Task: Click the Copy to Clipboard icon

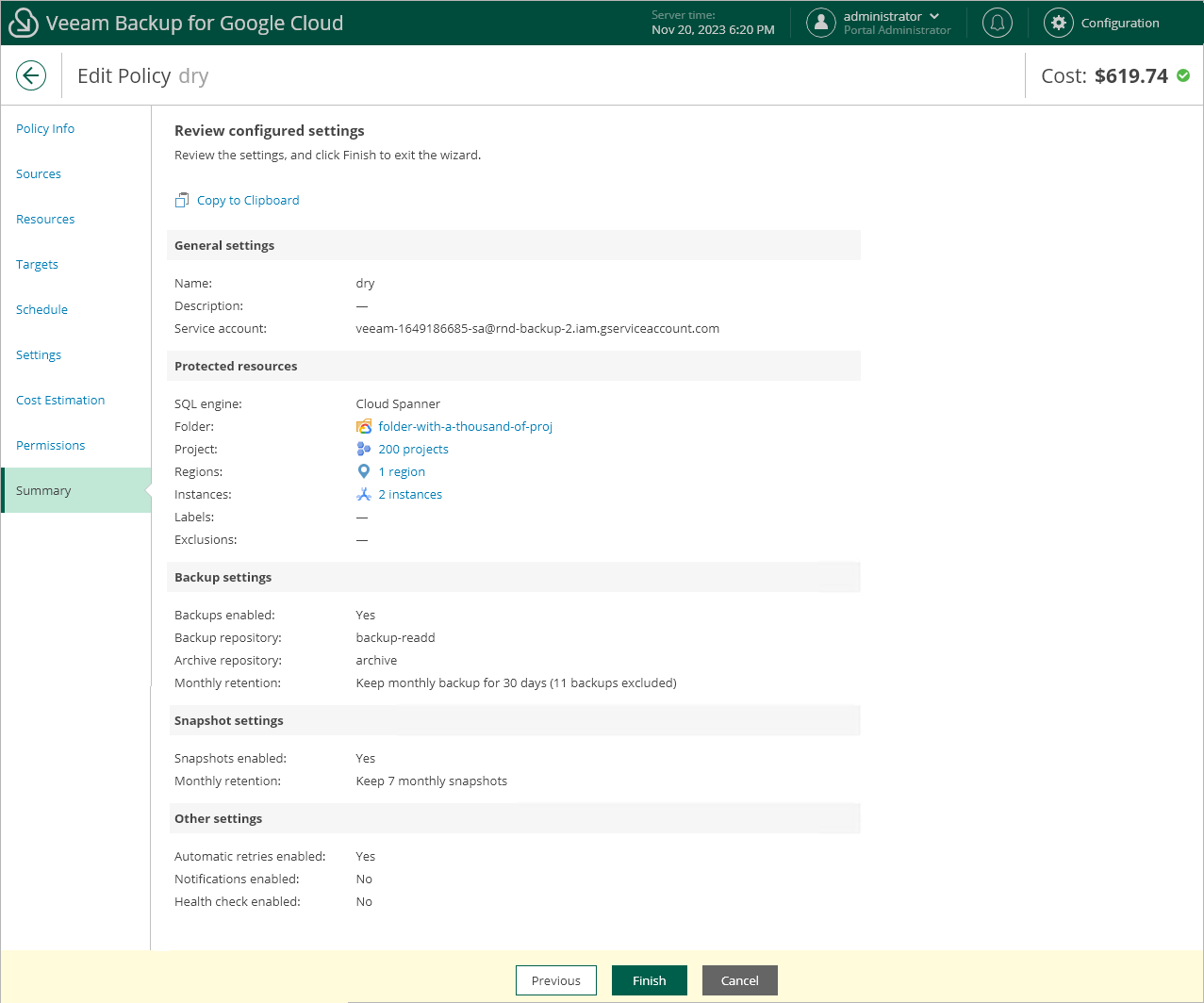Action: point(182,200)
